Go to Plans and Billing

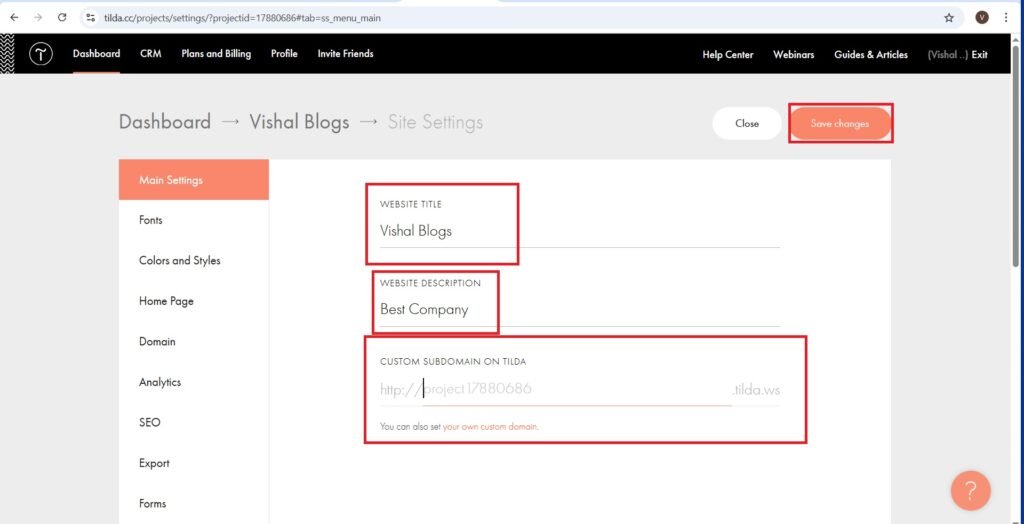(216, 54)
